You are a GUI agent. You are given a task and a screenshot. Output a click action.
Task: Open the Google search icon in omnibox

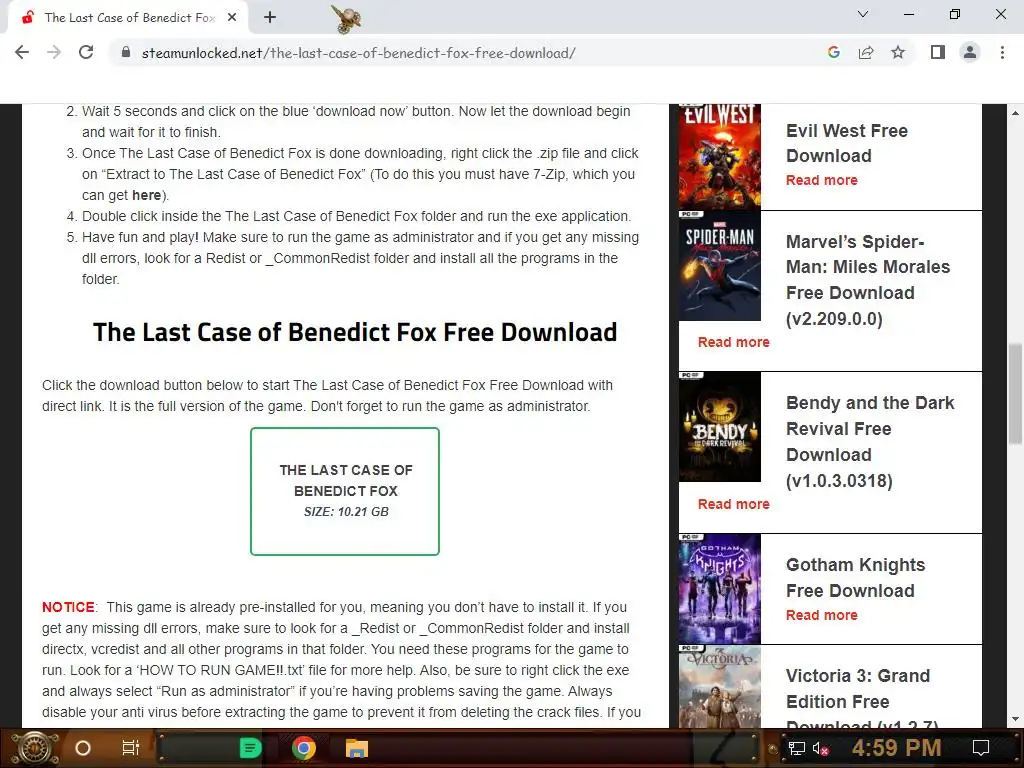(x=833, y=52)
